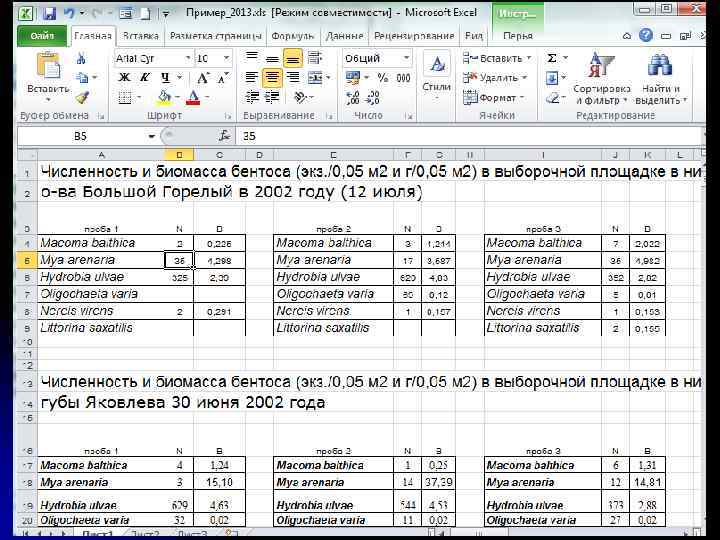The width and height of the screenshot is (720, 540).
Task: Decrease the font size
Action: coord(223,78)
